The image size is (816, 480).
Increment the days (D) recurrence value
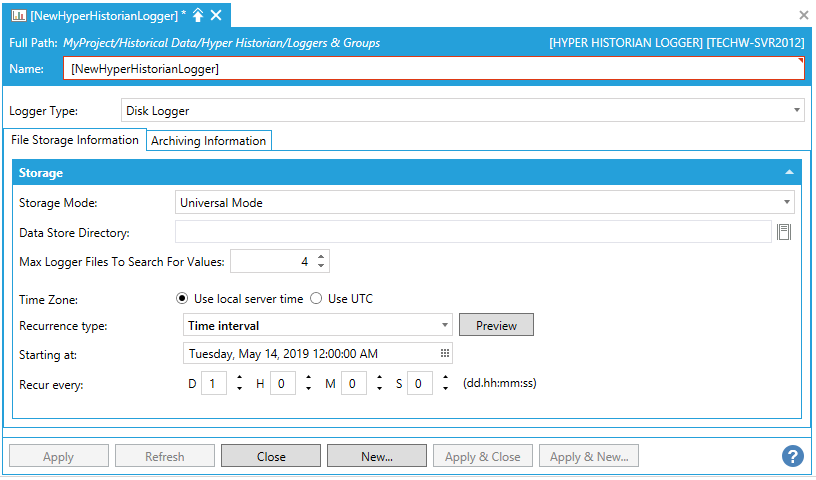click(238, 377)
